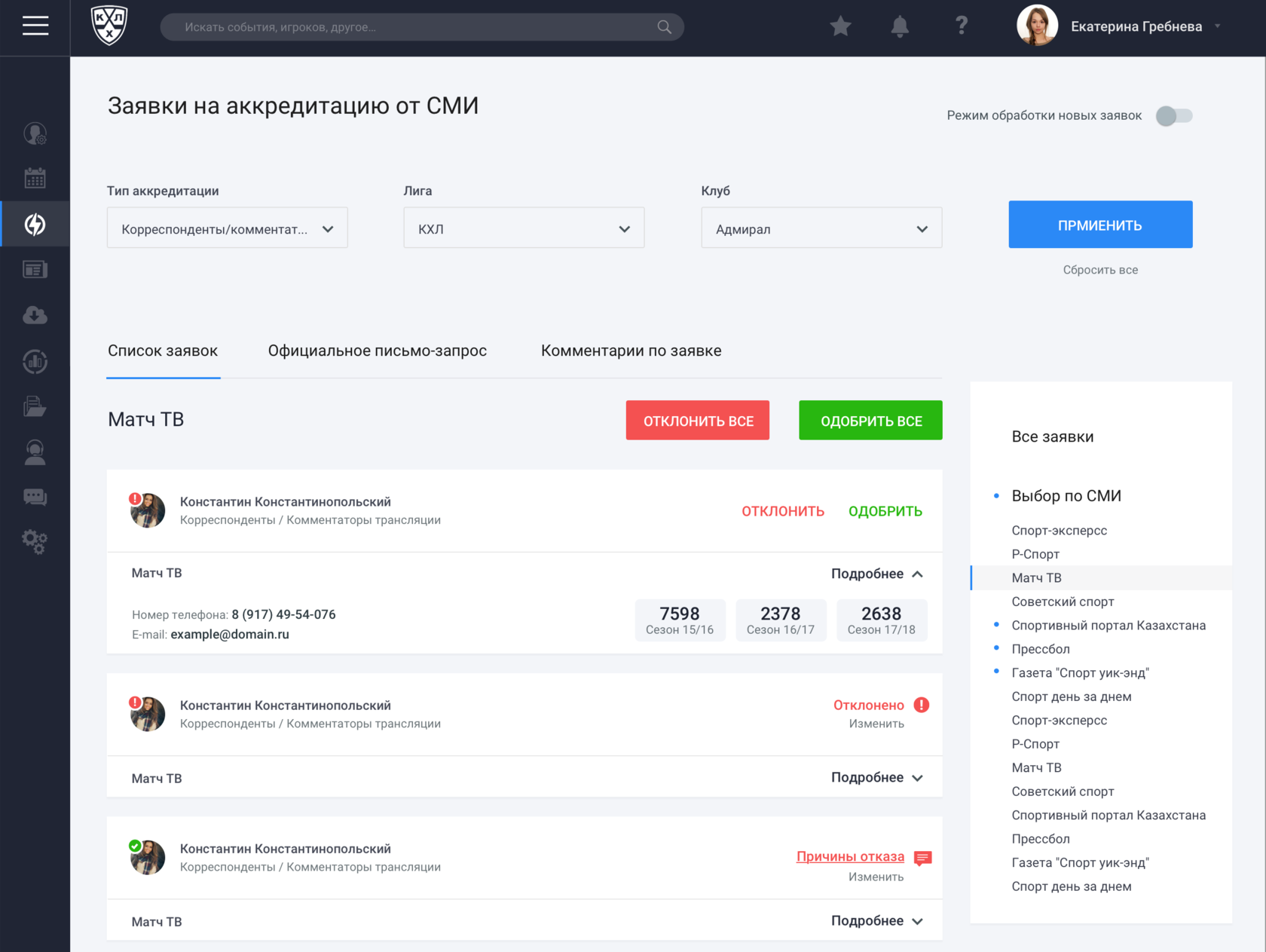Switch to Официальное письмо-запрос tab

click(377, 350)
